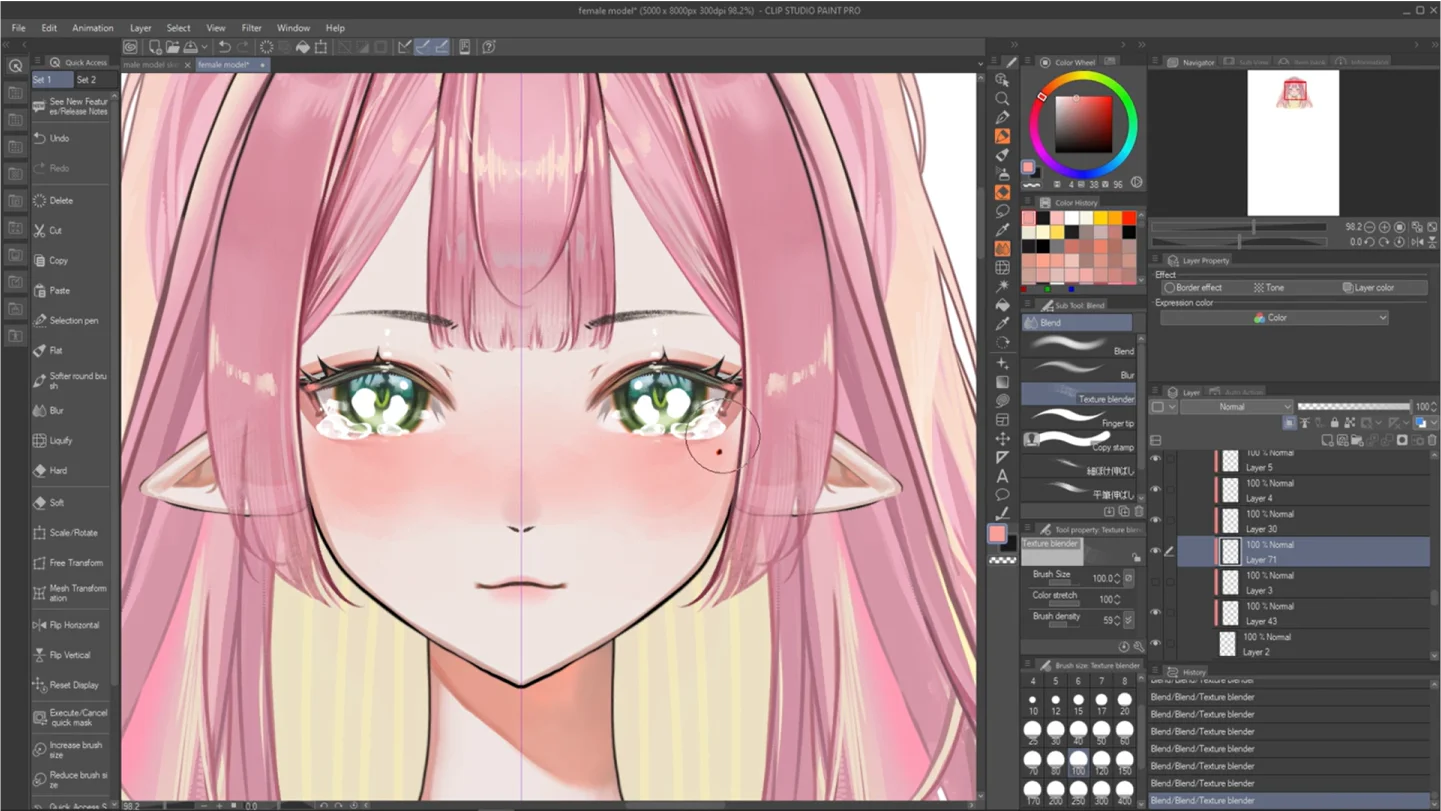Select Layer 43 in layer list
The image size is (1441, 811).
click(1305, 613)
